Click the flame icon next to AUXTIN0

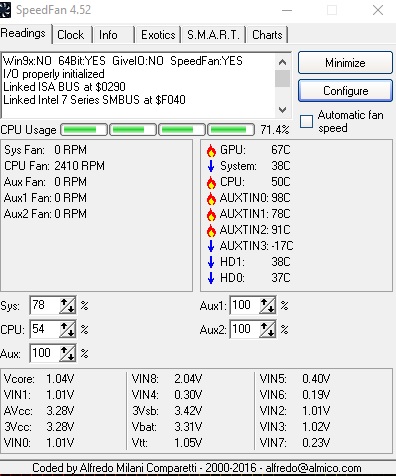pos(211,198)
